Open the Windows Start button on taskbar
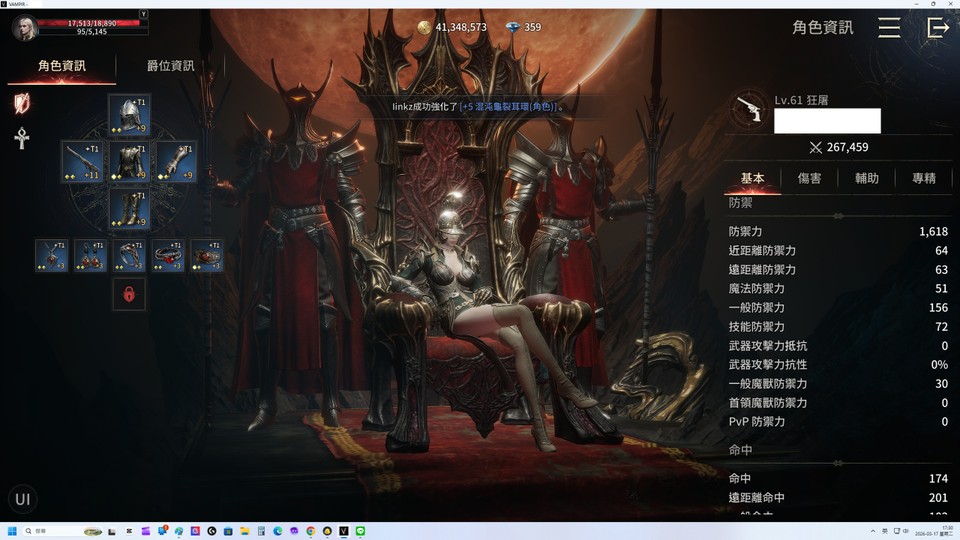The width and height of the screenshot is (960, 540). 12,531
